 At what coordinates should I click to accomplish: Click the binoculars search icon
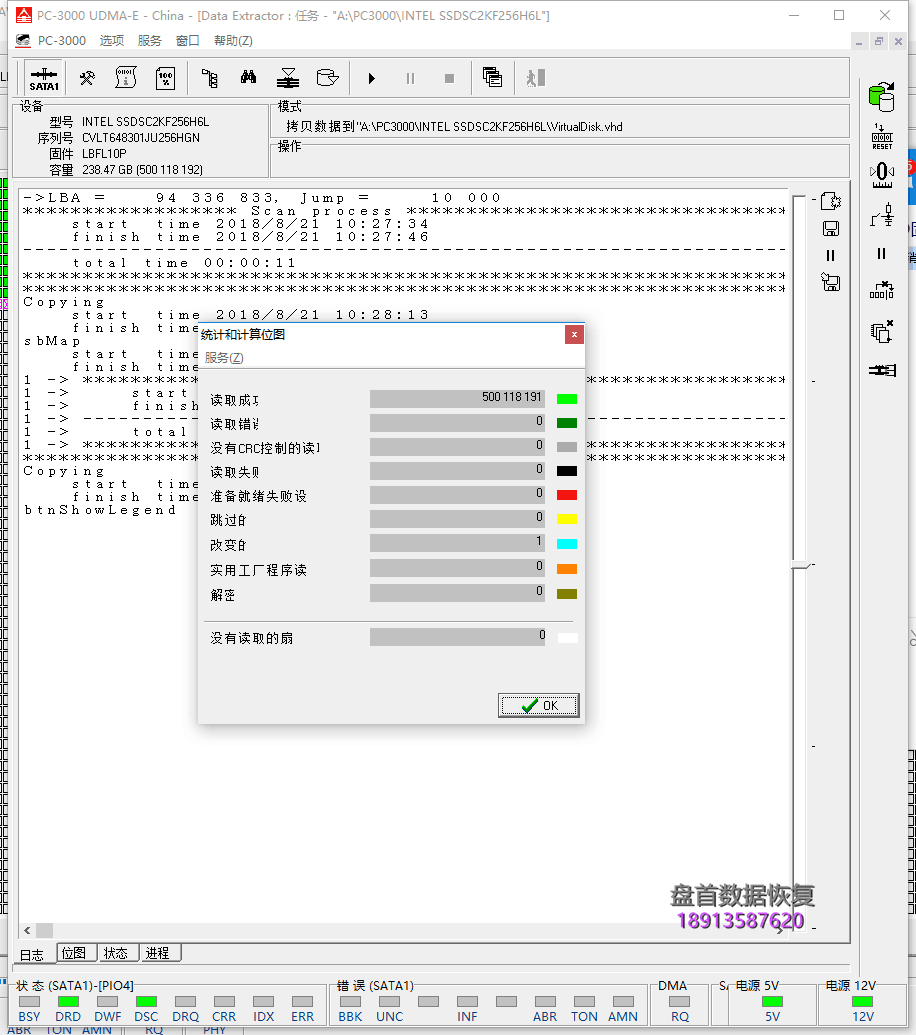[x=248, y=78]
